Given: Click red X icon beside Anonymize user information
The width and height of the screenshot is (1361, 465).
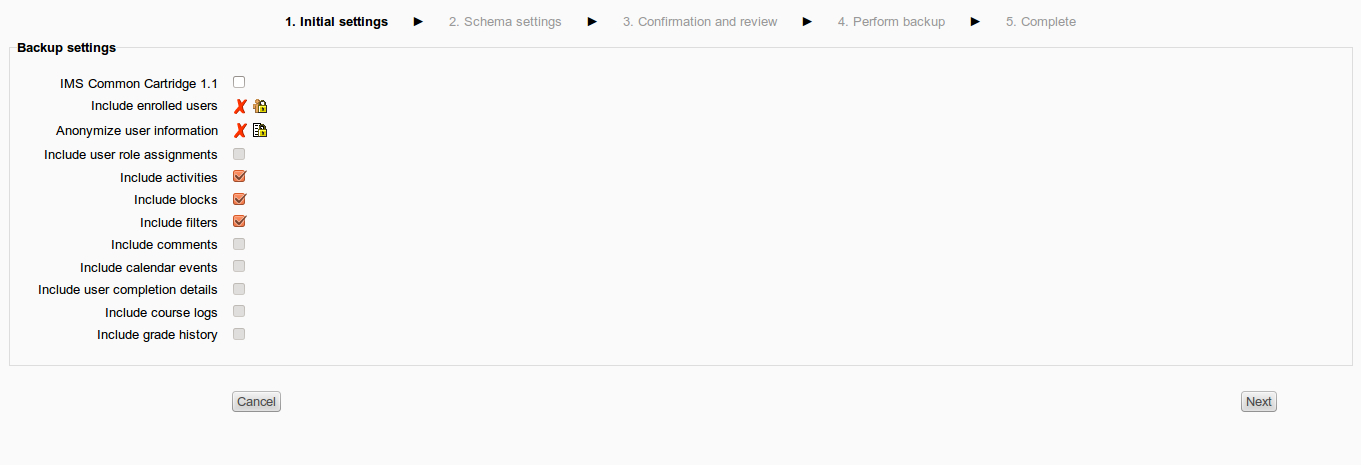Looking at the screenshot, I should 240,130.
